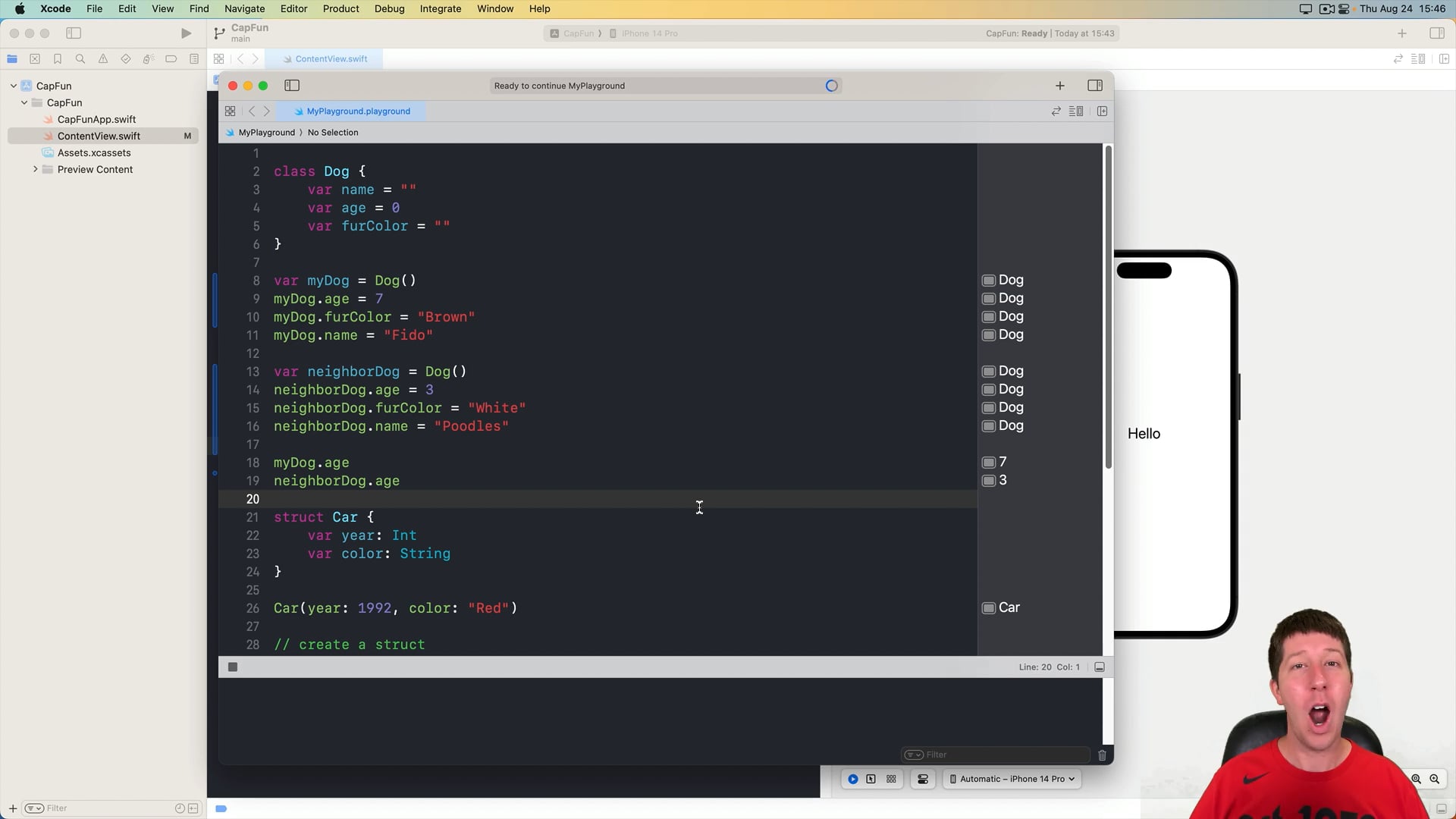Open the Debug navigator icon
The image size is (1456, 819).
tap(149, 59)
